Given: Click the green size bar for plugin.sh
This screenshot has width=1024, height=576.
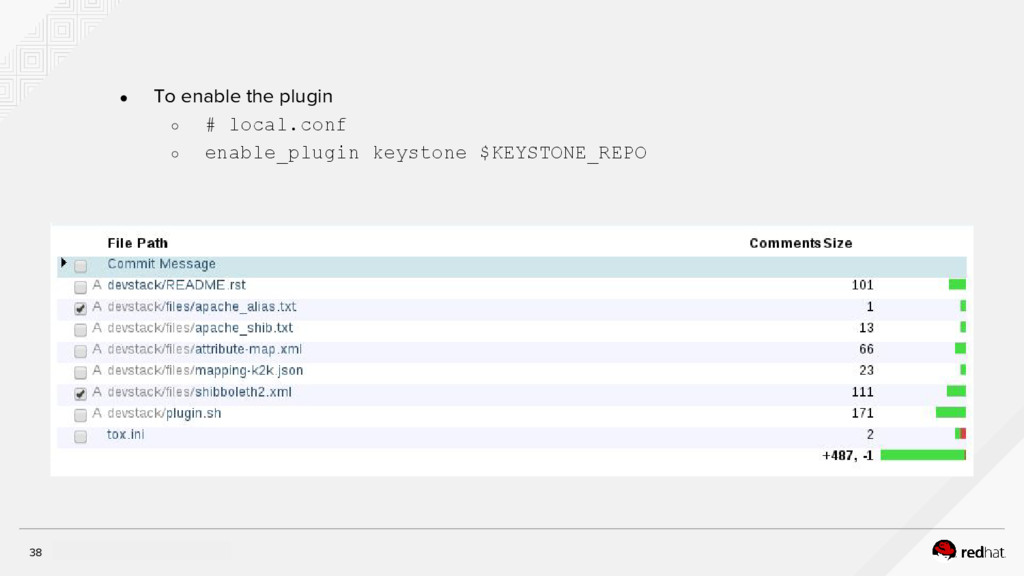Looking at the screenshot, I should coord(950,412).
